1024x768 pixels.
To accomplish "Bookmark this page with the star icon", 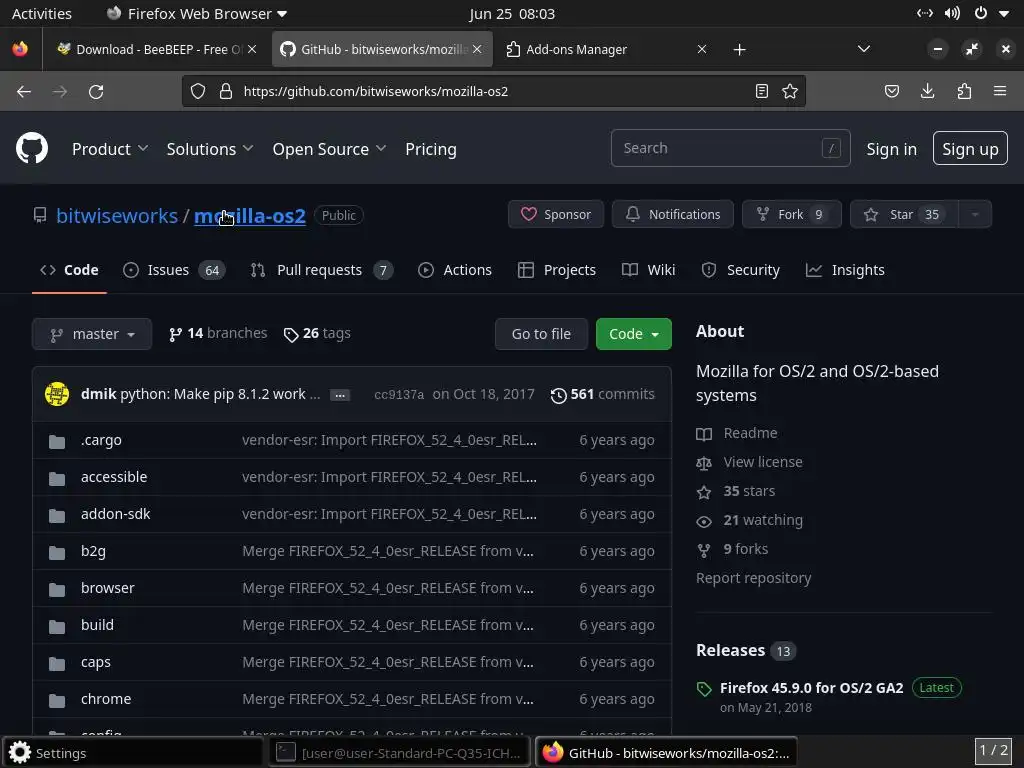I will coord(790,91).
